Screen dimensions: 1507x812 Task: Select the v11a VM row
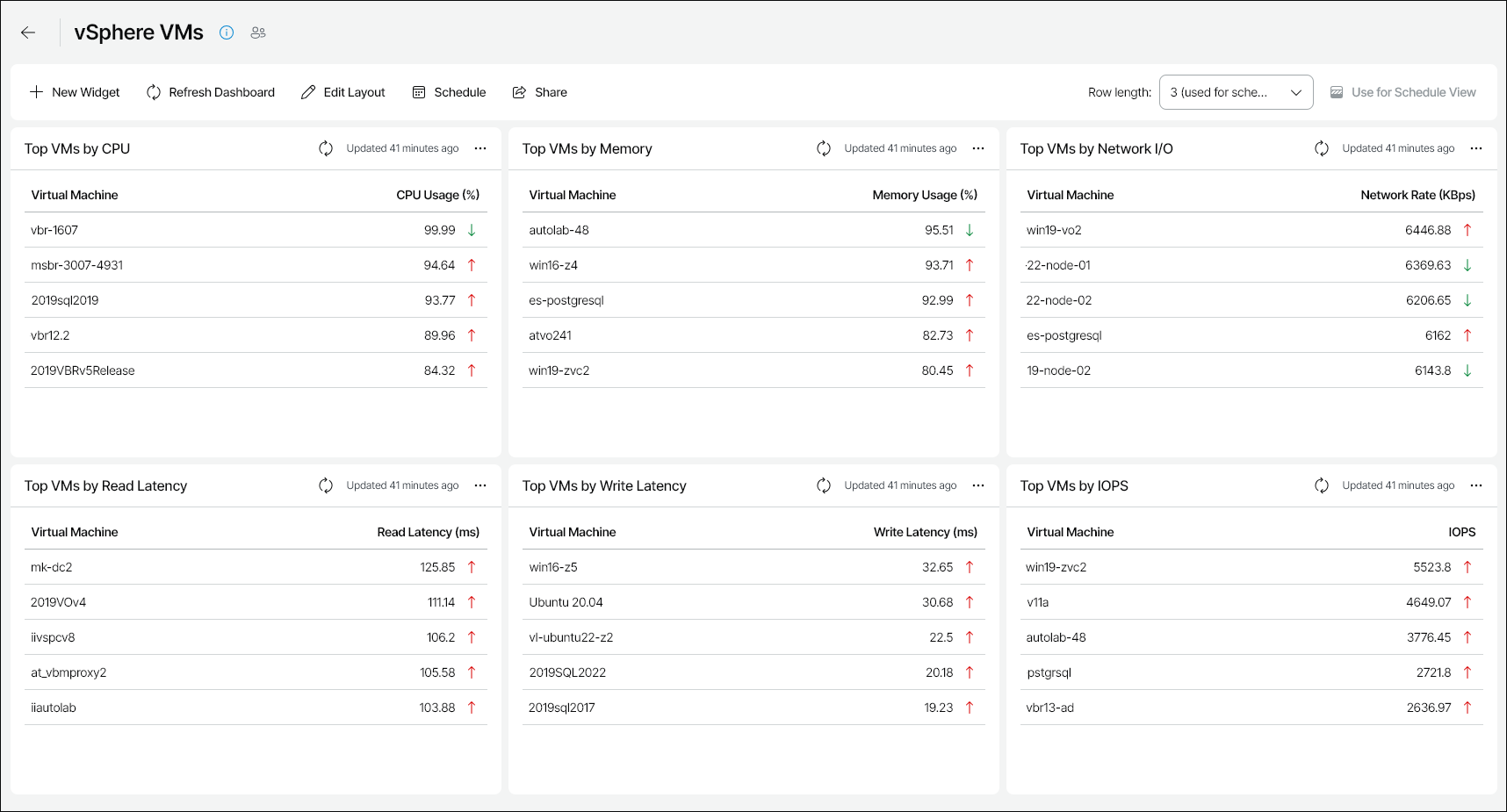pos(1251,602)
